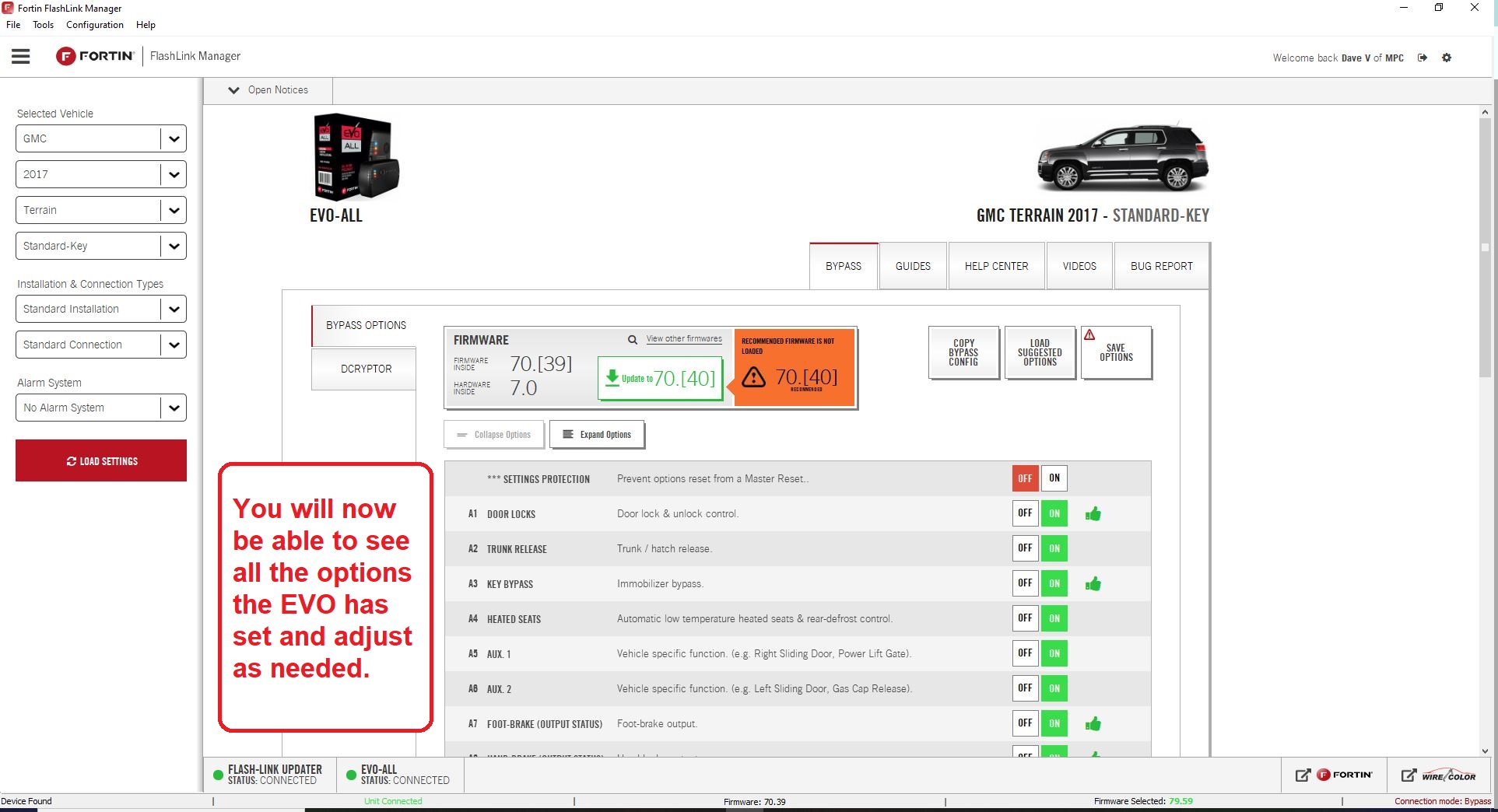This screenshot has height=812, width=1498.
Task: Click the scrollbar down arrow
Action: click(1485, 751)
